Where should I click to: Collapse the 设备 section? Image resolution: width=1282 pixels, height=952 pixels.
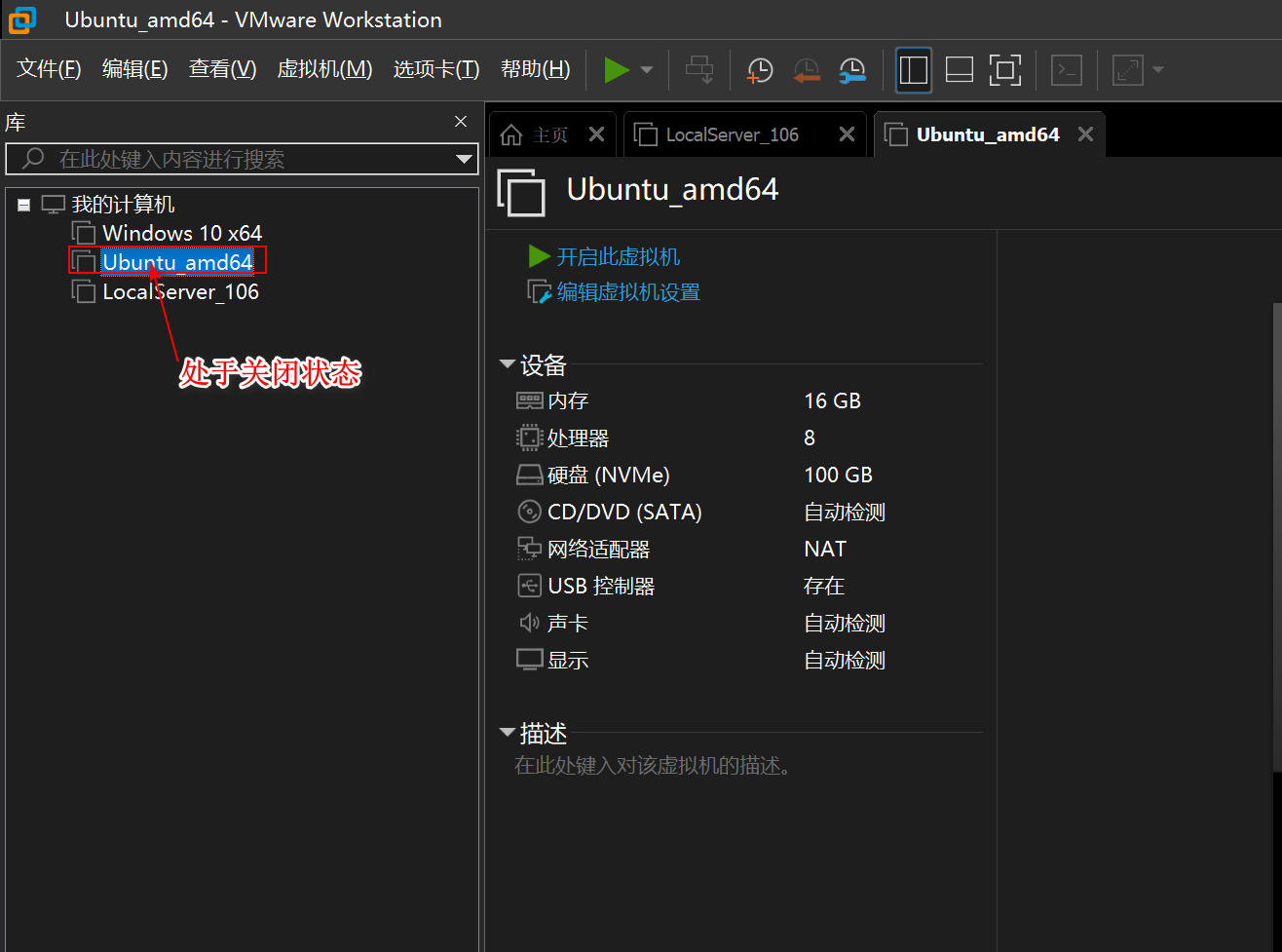point(507,364)
